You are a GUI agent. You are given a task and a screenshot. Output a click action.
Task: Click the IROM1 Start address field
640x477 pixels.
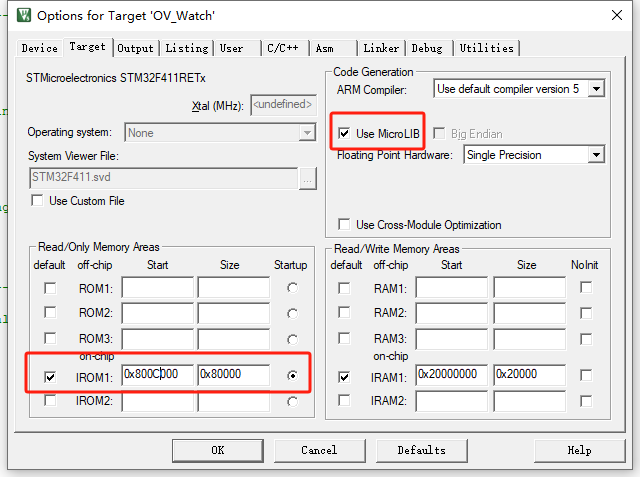157,375
